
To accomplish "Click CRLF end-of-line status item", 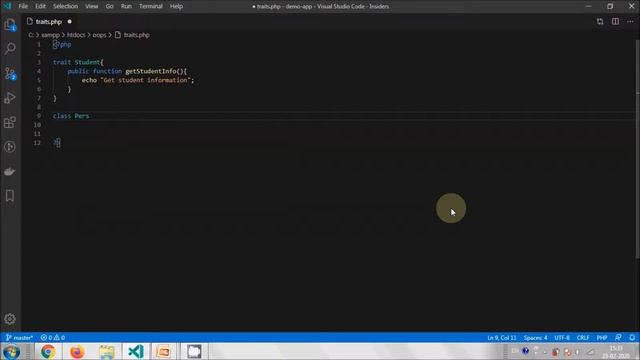I will coord(583,338).
